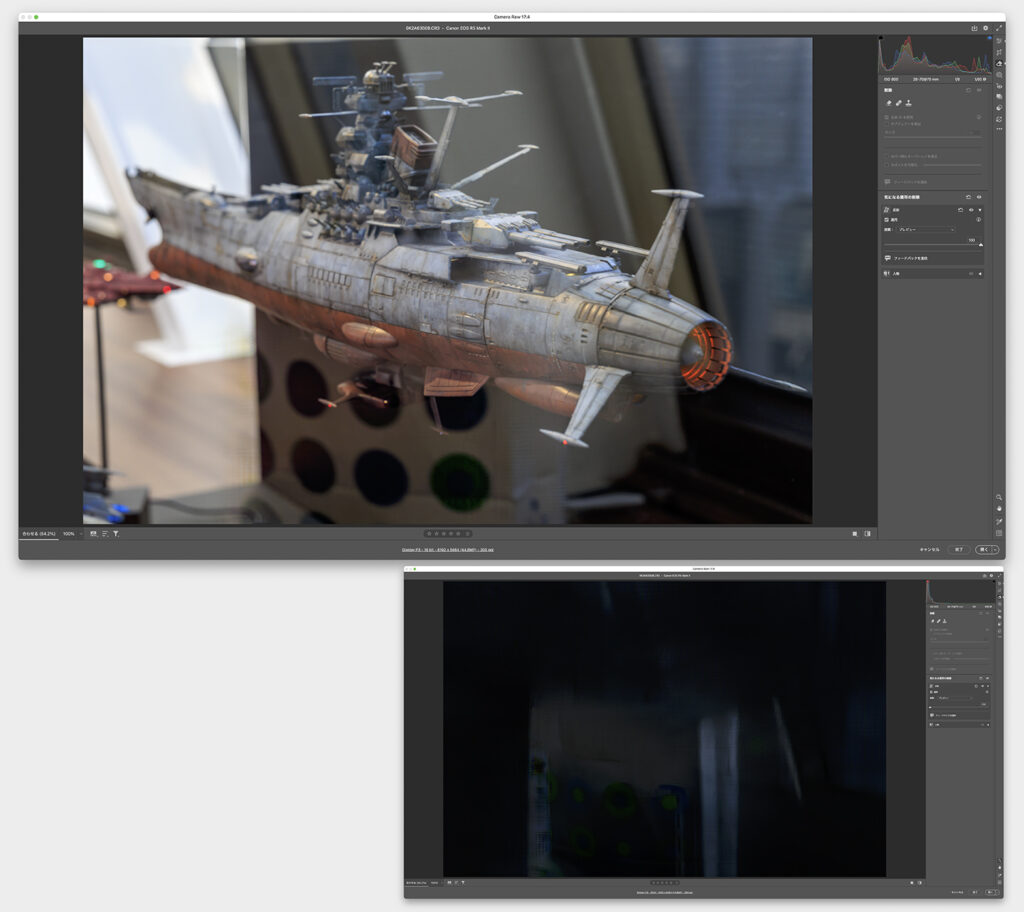Collapse the 反射 section triangle
This screenshot has height=912, width=1024.
point(980,210)
